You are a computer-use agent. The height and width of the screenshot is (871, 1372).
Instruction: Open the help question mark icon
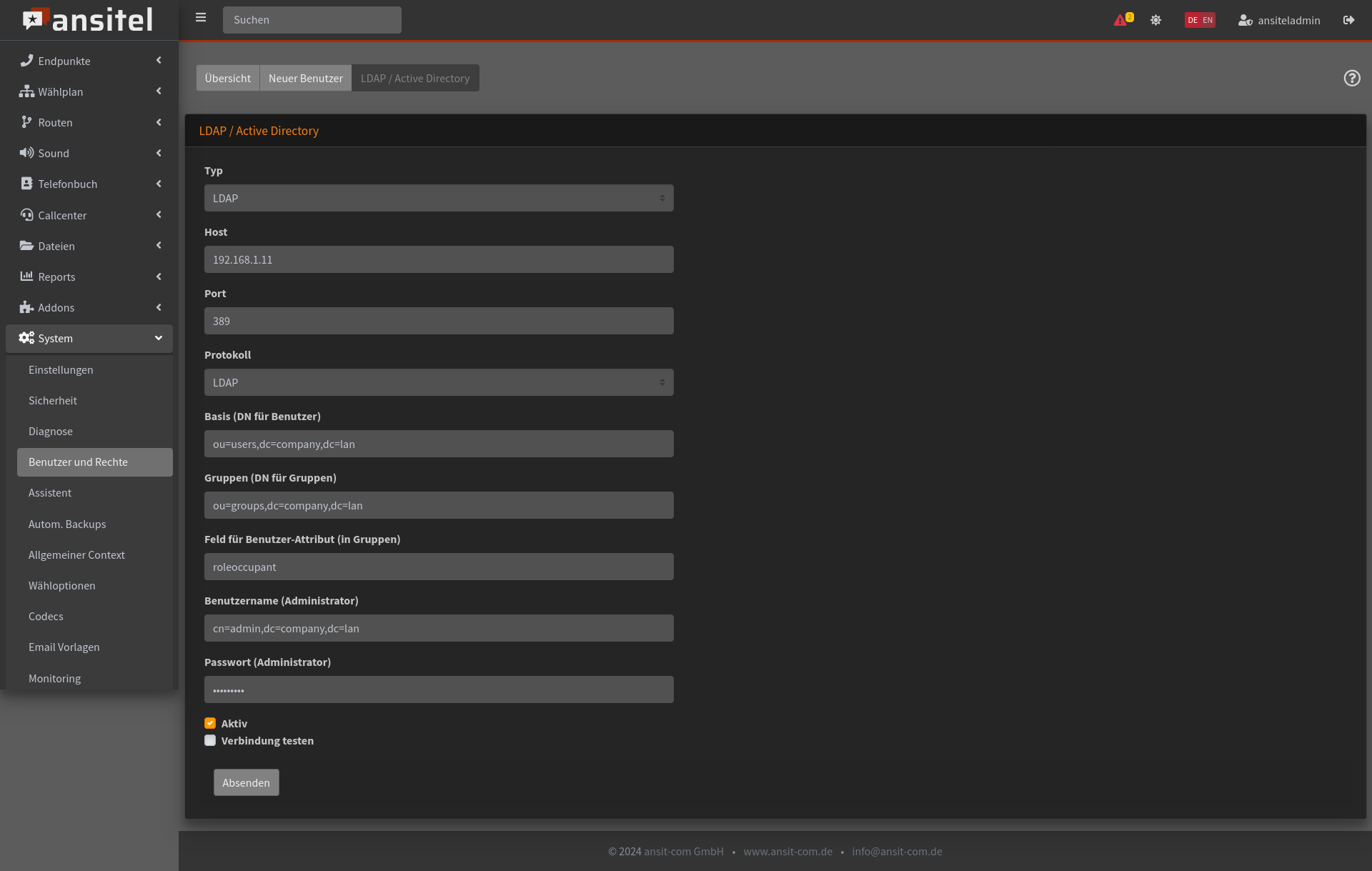[x=1351, y=78]
